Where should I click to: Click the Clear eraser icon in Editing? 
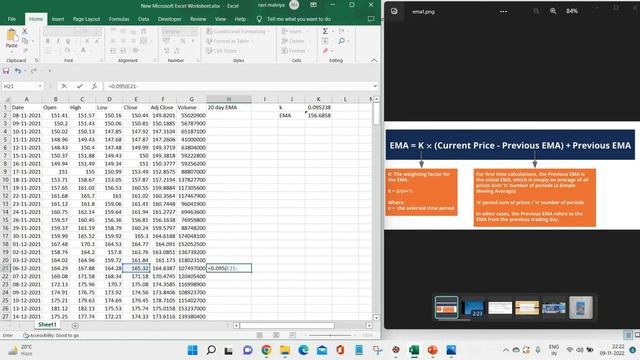click(325, 51)
